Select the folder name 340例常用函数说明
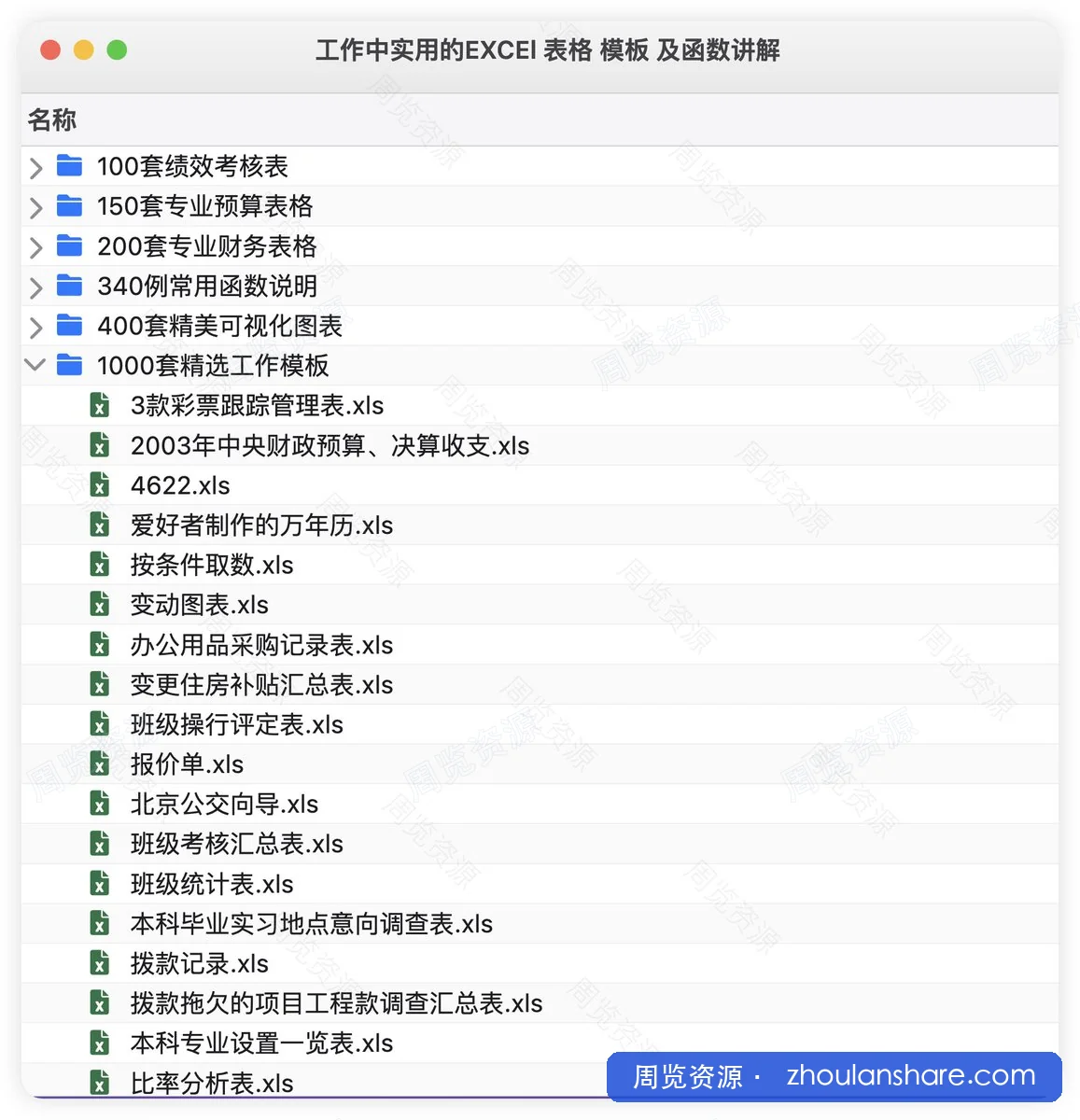This screenshot has height=1120, width=1080. (207, 286)
